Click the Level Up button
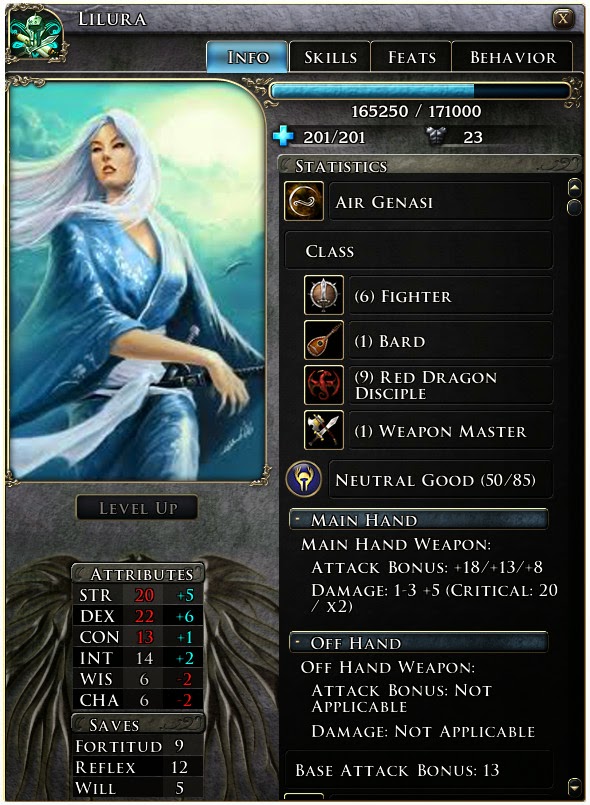The width and height of the screenshot is (590, 805). coord(137,508)
